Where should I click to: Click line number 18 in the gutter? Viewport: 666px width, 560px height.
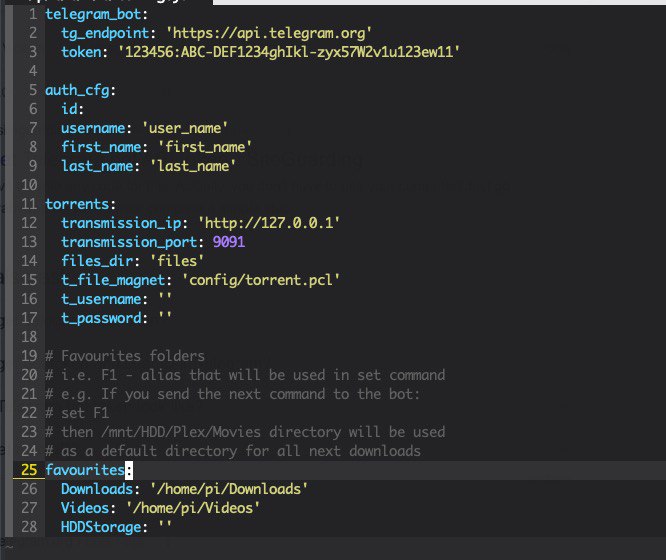tap(29, 337)
